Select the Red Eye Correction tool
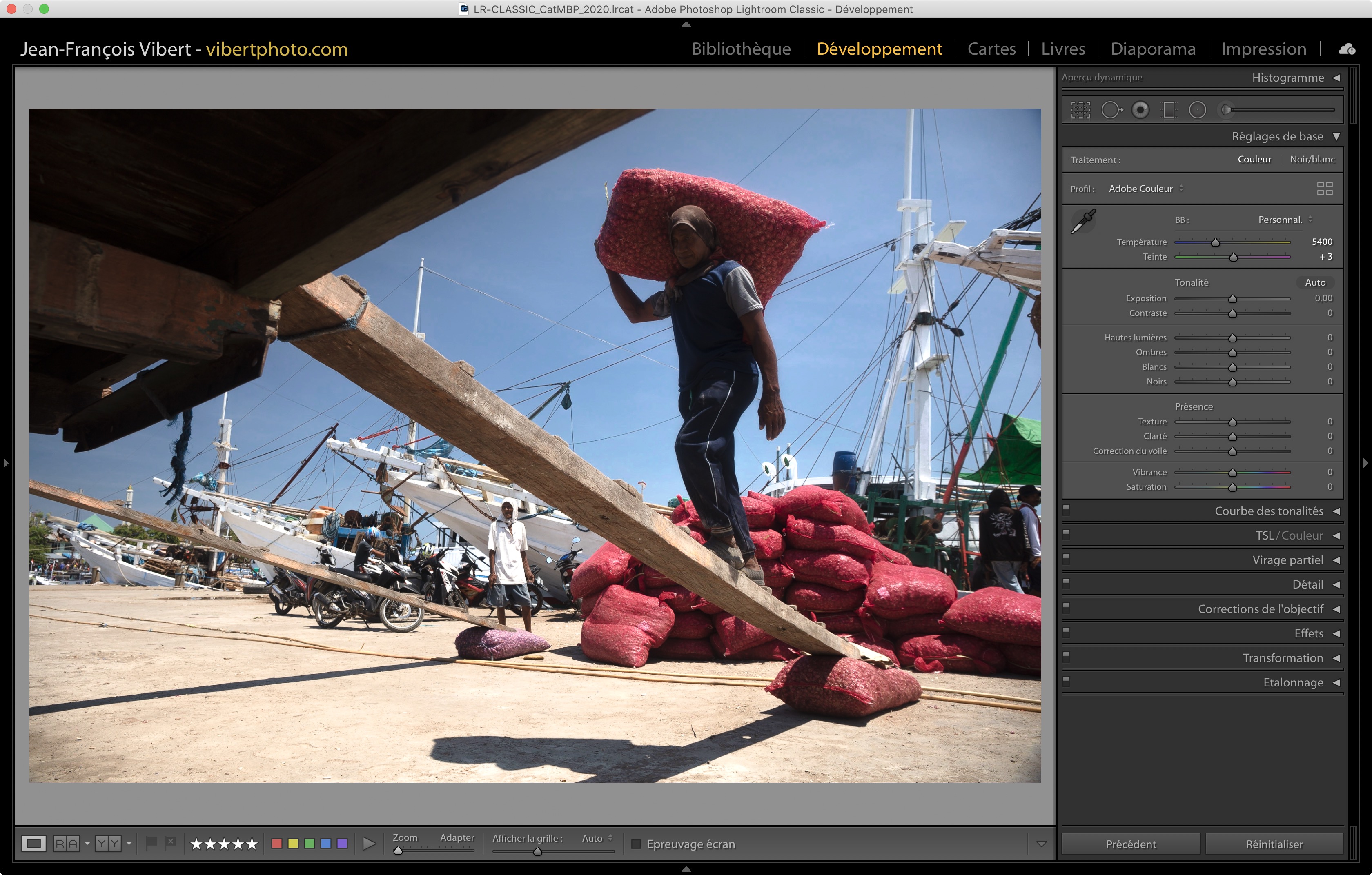Viewport: 1372px width, 875px height. [x=1140, y=110]
